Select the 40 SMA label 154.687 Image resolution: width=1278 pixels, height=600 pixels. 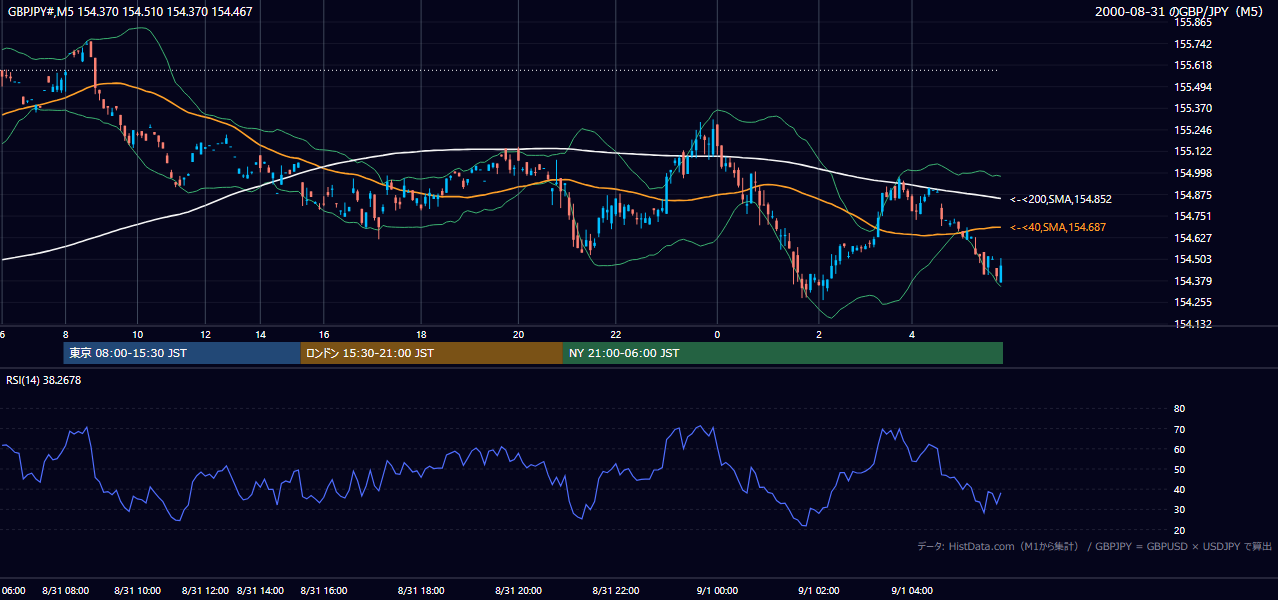point(1058,228)
